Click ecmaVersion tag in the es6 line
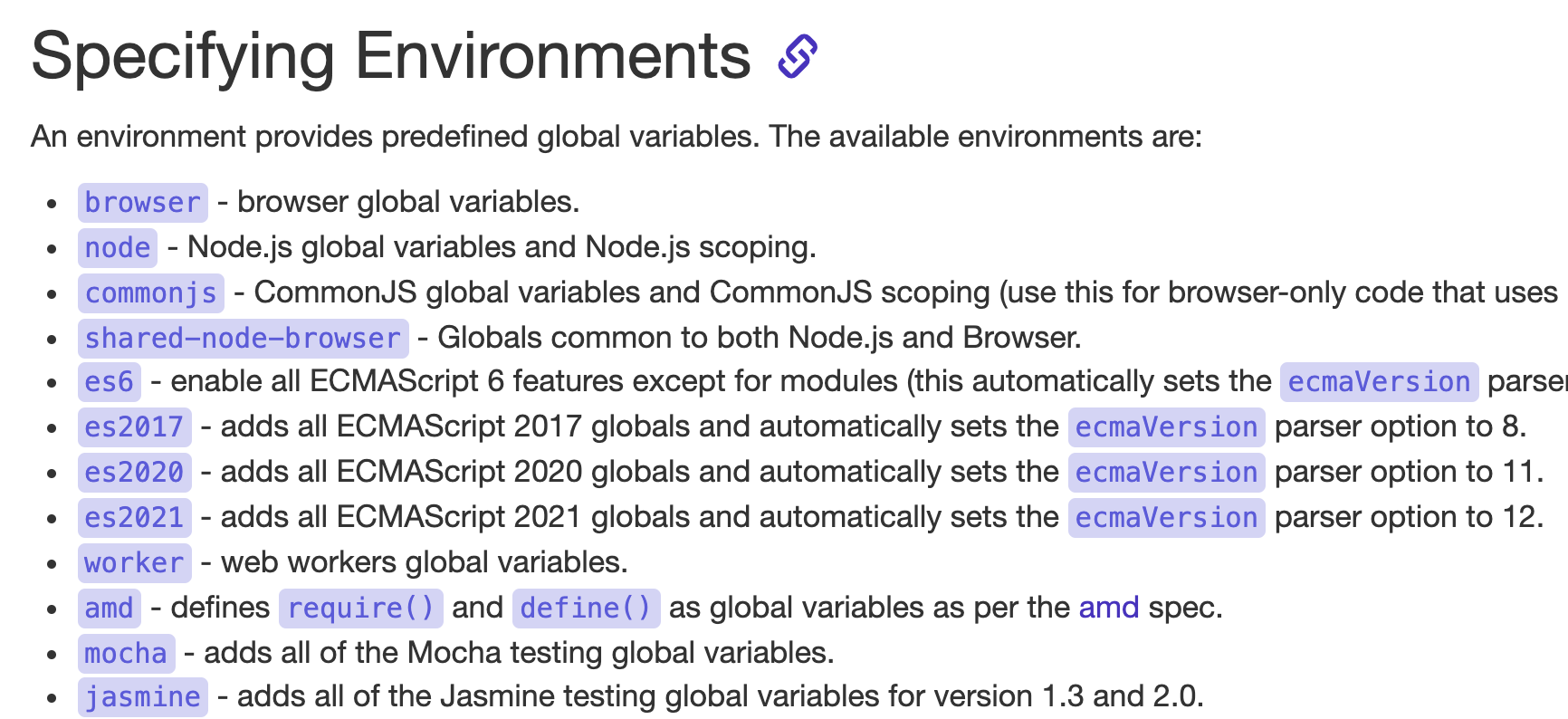 1379,381
